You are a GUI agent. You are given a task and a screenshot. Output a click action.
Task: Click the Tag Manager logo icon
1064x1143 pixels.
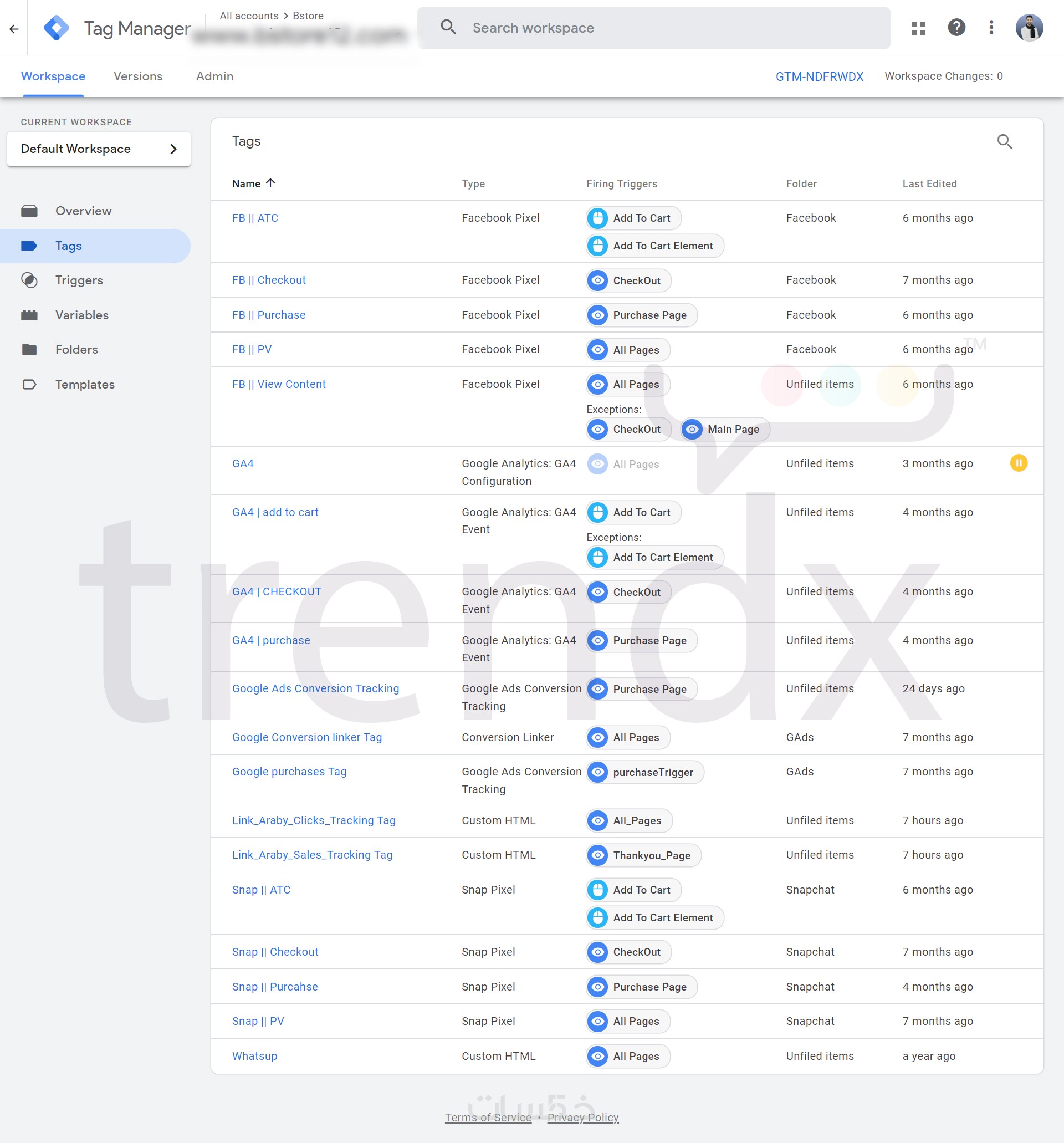(x=57, y=28)
